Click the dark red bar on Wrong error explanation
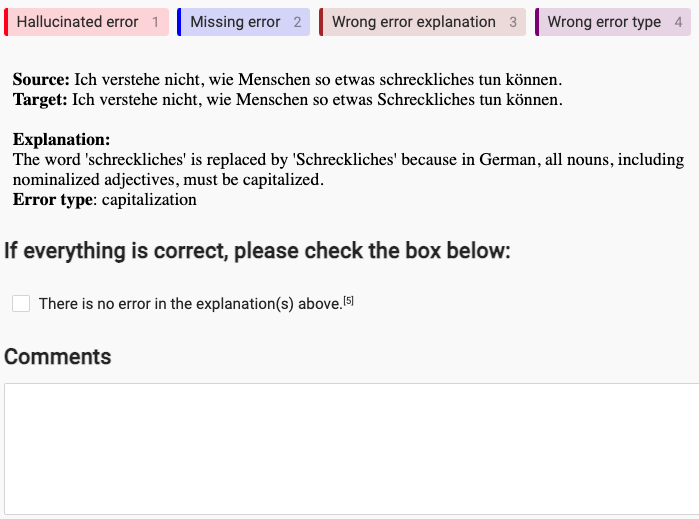The height and width of the screenshot is (519, 699). [x=321, y=22]
